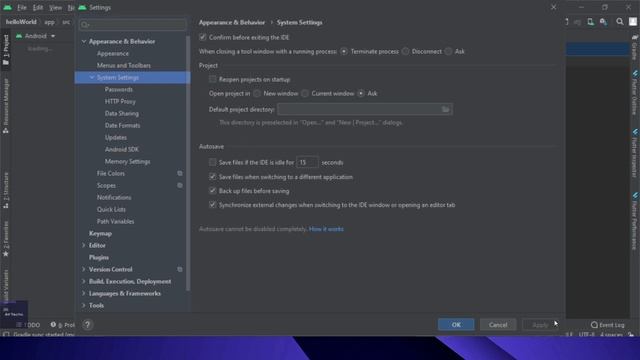Uncheck Confirm before exiting the IDE
Image resolution: width=640 pixels, height=360 pixels.
click(x=202, y=37)
